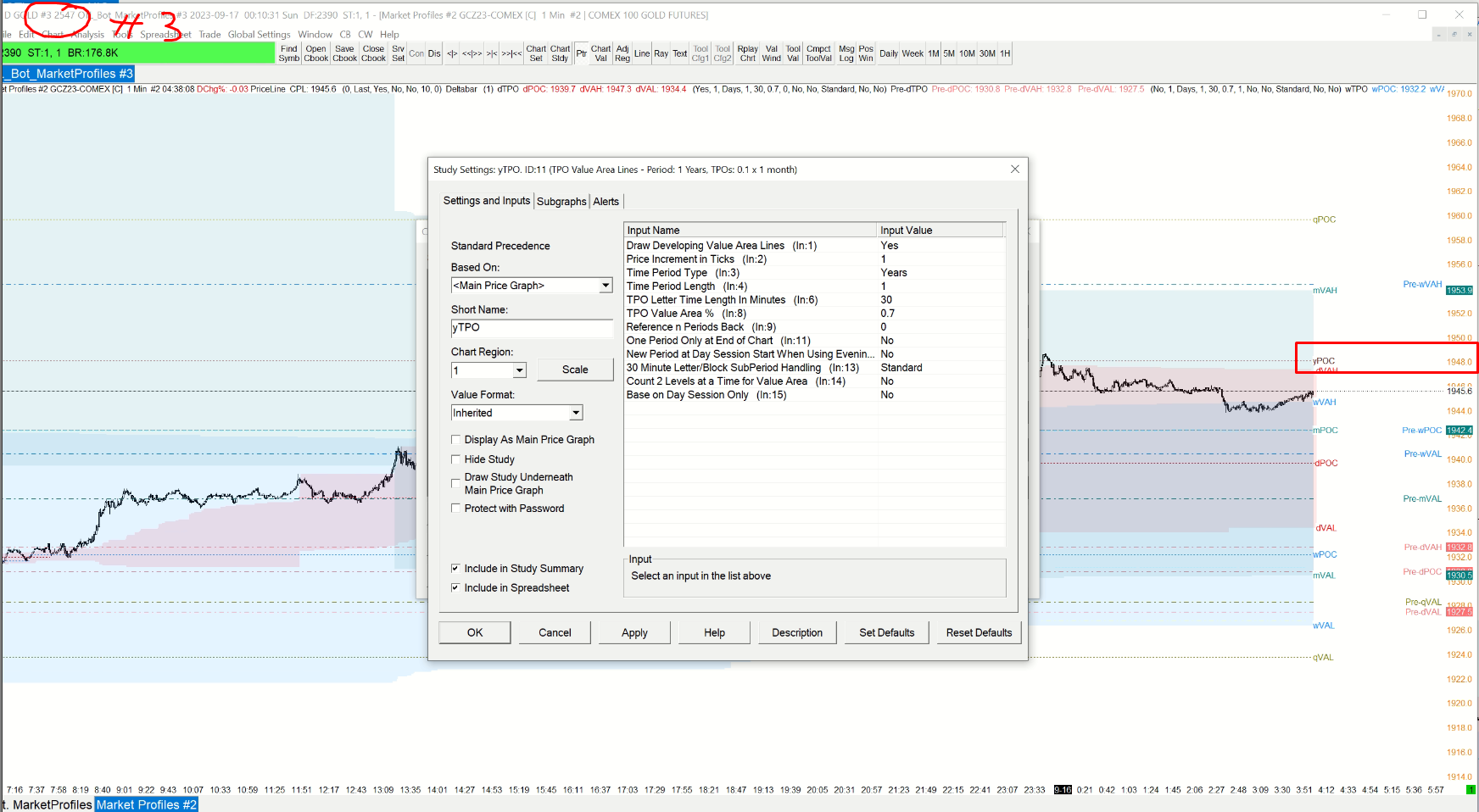Open Chart Set chart settings
The height and width of the screenshot is (812, 1479).
(536, 53)
